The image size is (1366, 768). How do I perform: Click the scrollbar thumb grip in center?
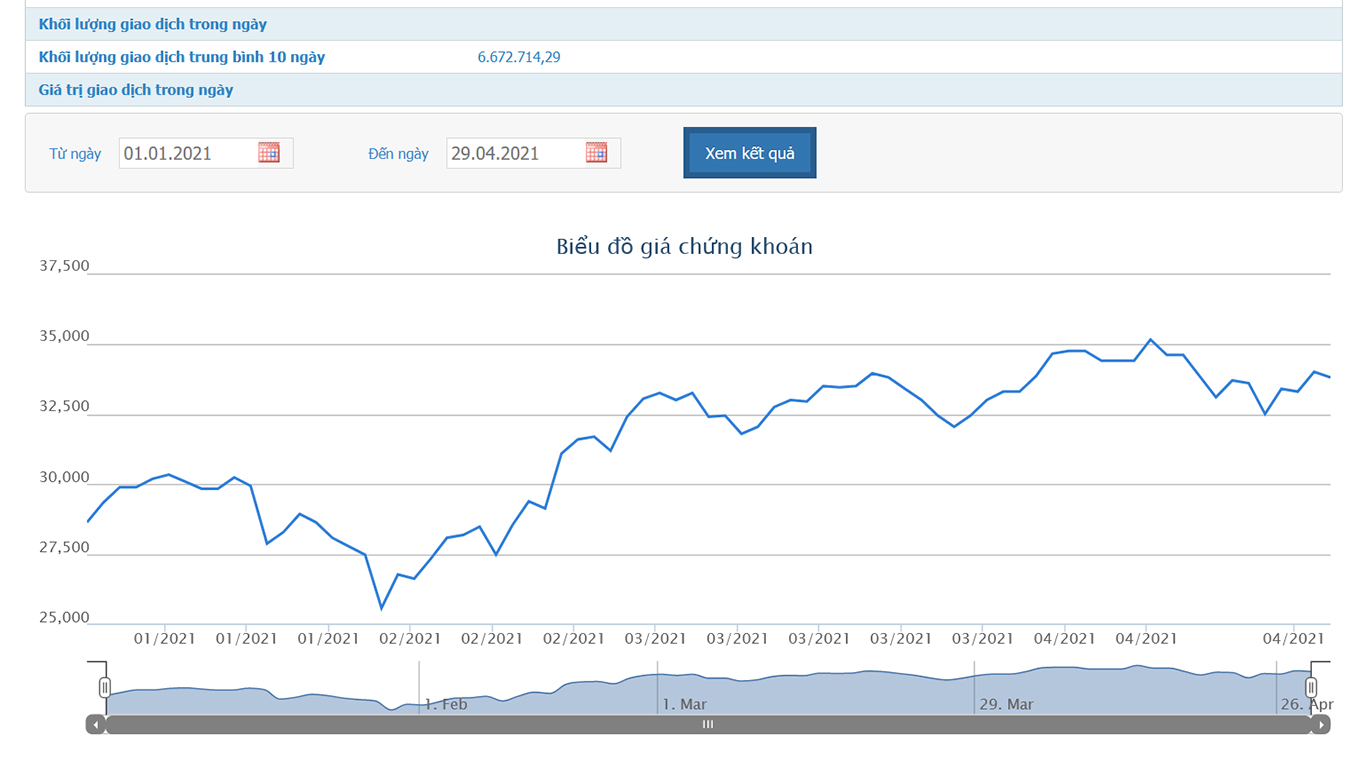[x=708, y=725]
